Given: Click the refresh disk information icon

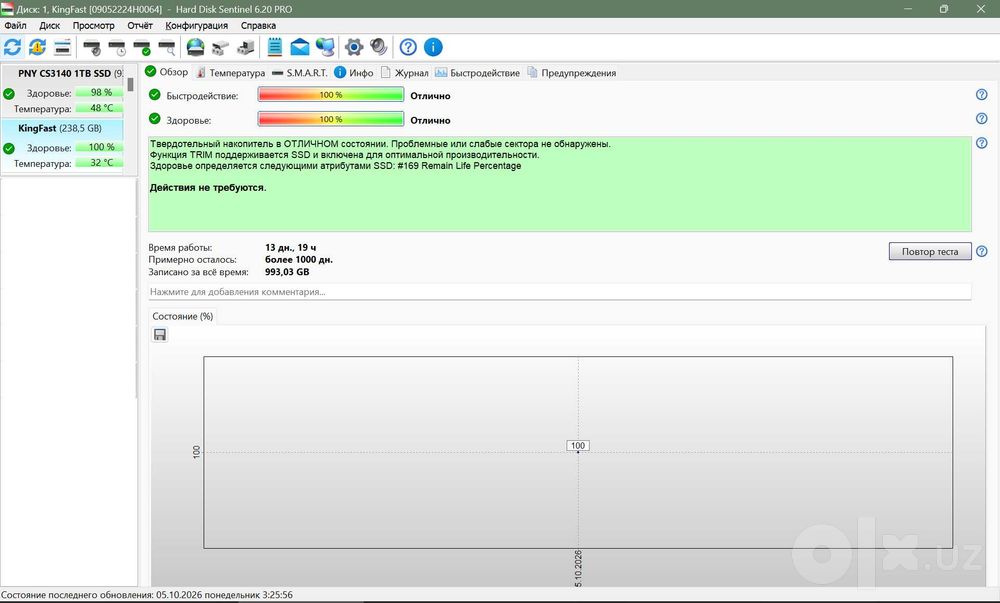Looking at the screenshot, I should coord(12,47).
